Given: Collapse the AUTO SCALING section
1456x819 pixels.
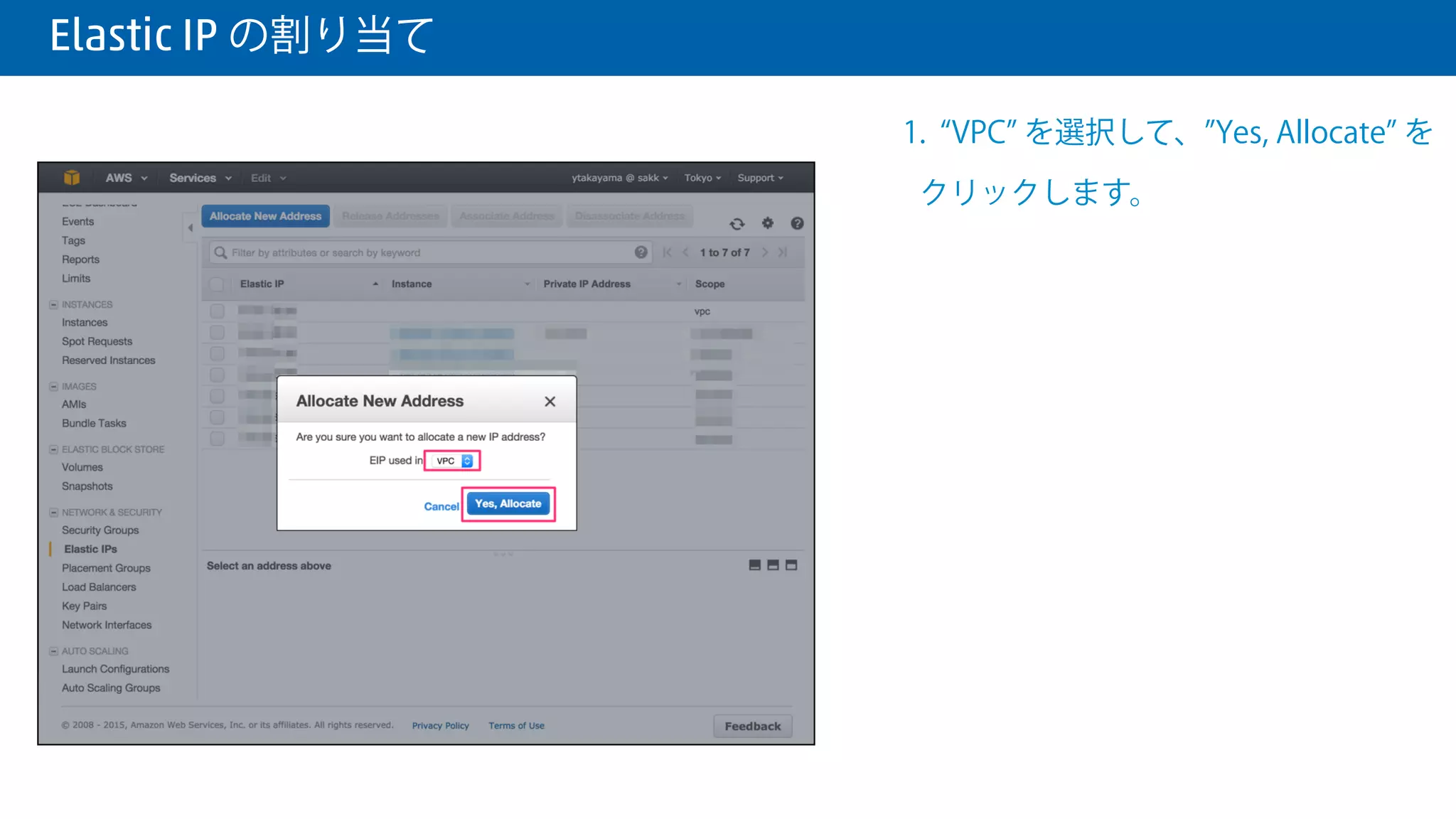Looking at the screenshot, I should [53, 651].
